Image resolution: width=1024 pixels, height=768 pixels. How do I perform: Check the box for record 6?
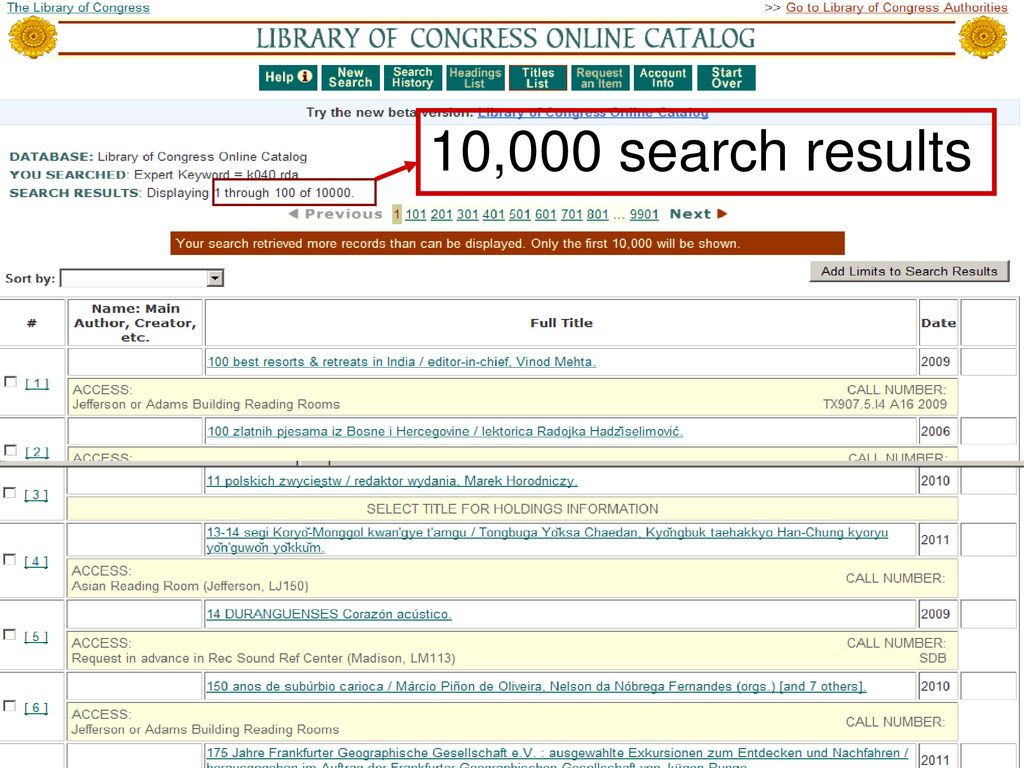click(10, 706)
